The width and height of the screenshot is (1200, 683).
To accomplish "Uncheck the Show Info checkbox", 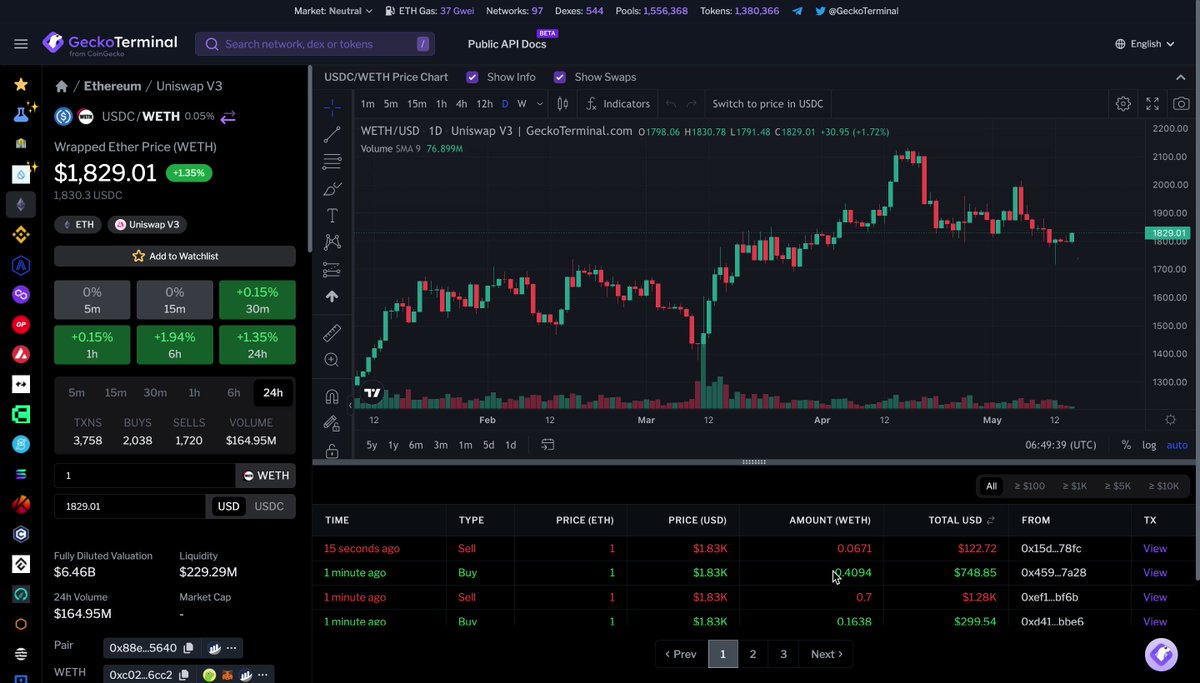I will click(x=473, y=77).
